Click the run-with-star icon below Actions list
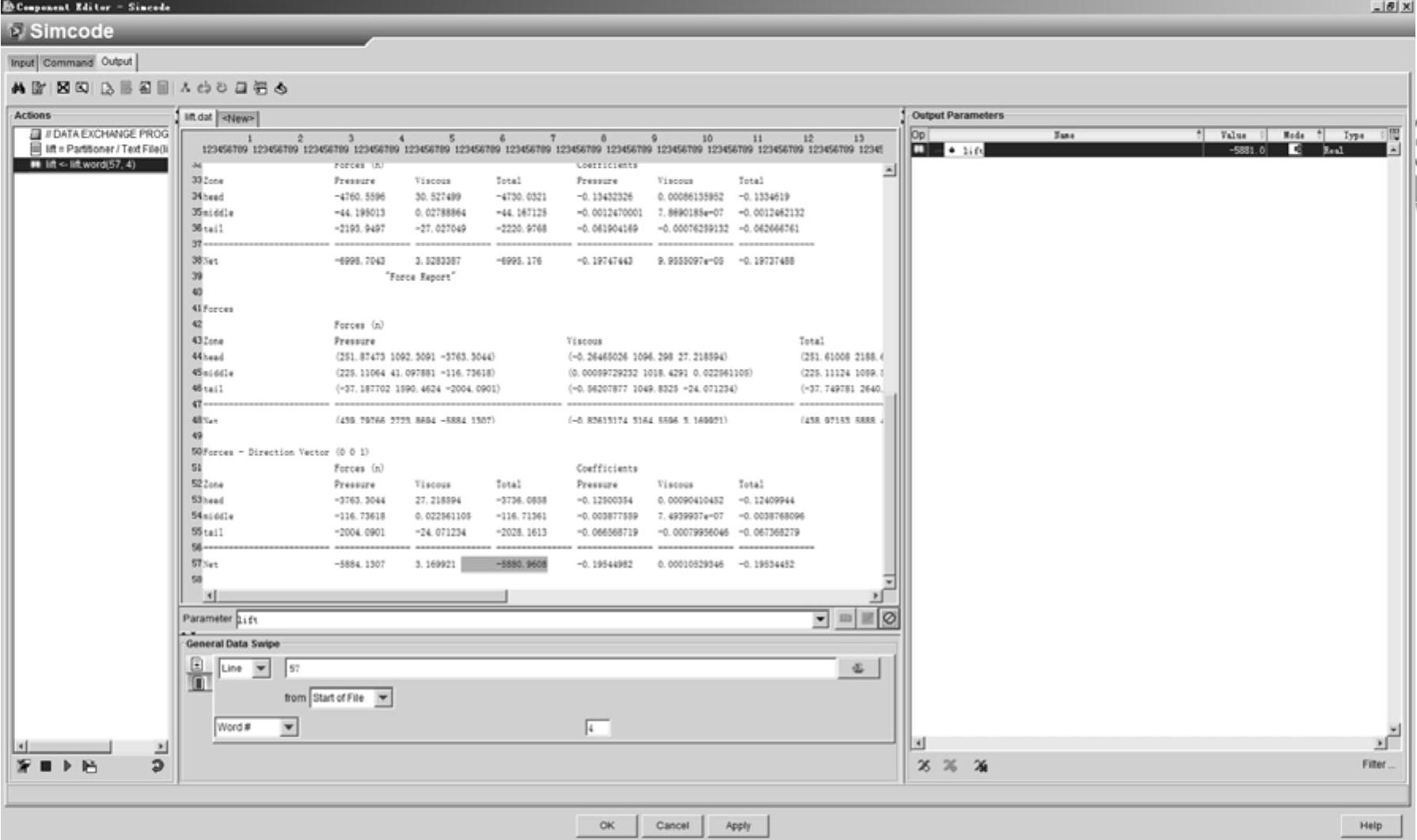The width and height of the screenshot is (1417, 840). [24, 766]
